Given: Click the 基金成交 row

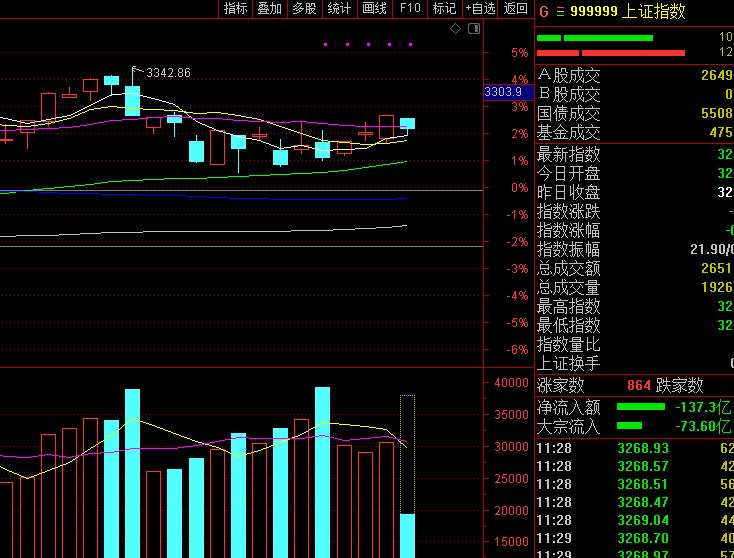Looking at the screenshot, I should [x=634, y=133].
